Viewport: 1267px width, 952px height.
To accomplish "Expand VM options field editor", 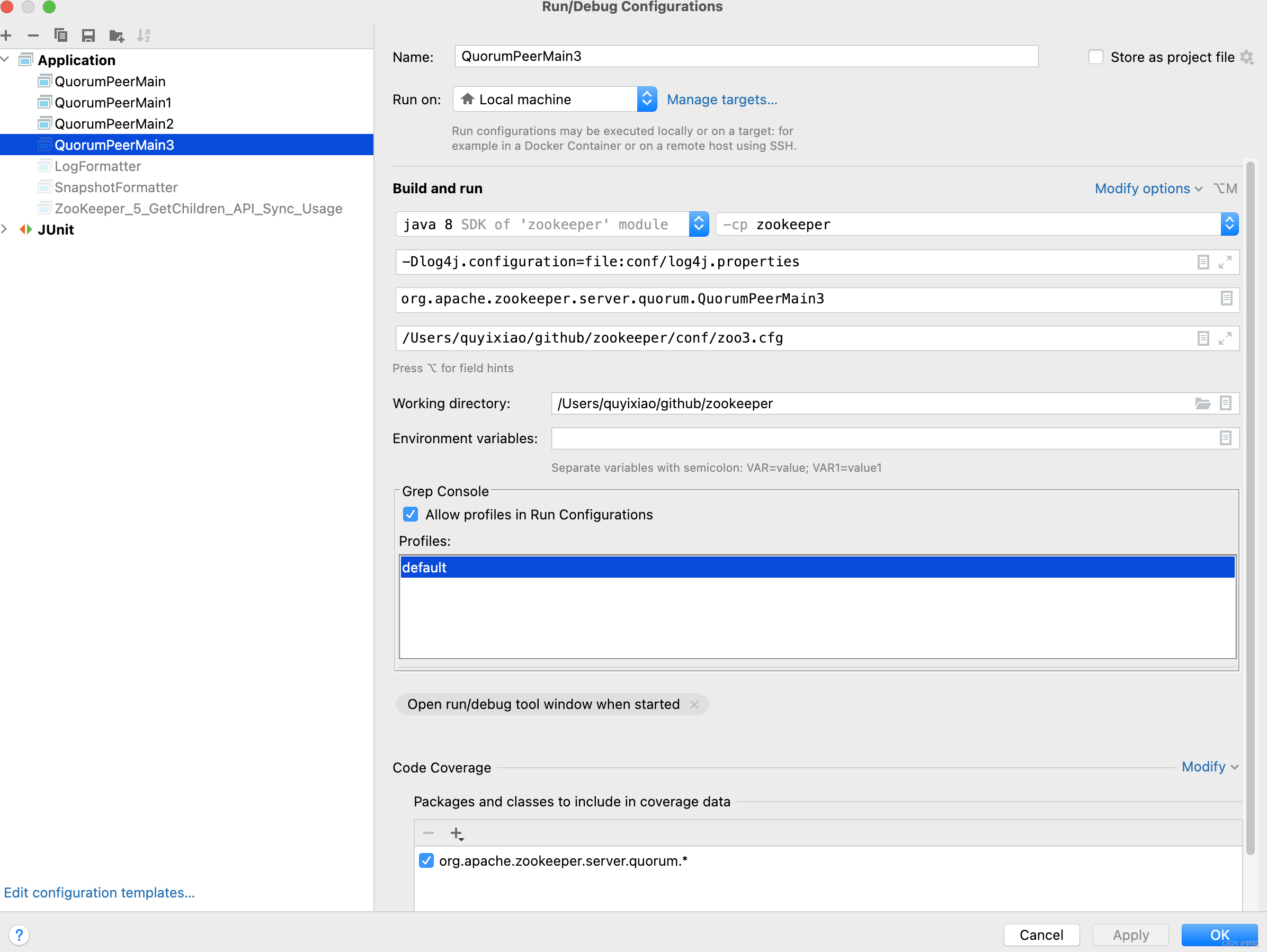I will [x=1225, y=262].
